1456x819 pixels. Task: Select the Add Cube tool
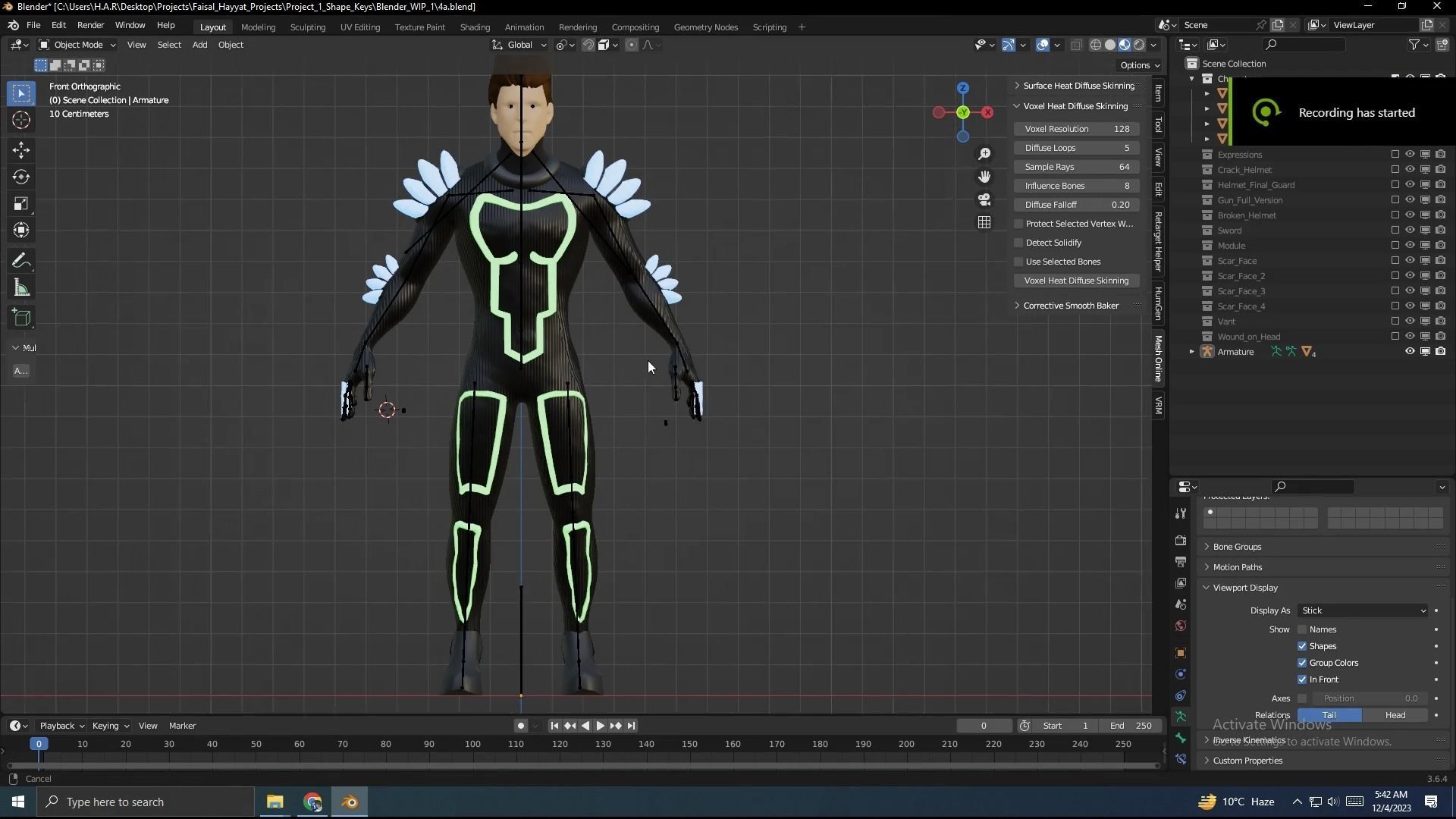(21, 318)
